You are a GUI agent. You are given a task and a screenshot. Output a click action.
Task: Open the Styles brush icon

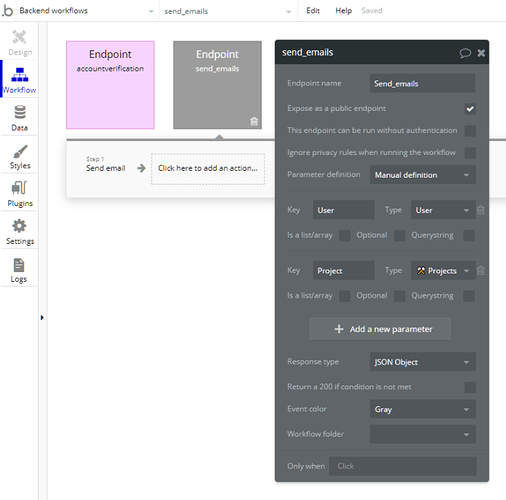[x=20, y=151]
